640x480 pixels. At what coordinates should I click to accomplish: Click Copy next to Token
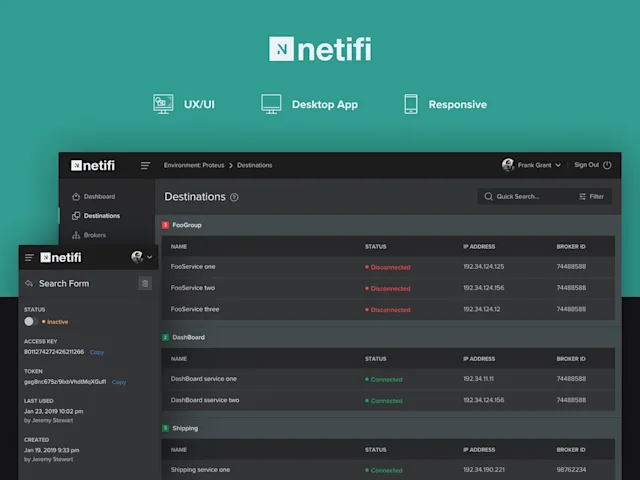(119, 382)
